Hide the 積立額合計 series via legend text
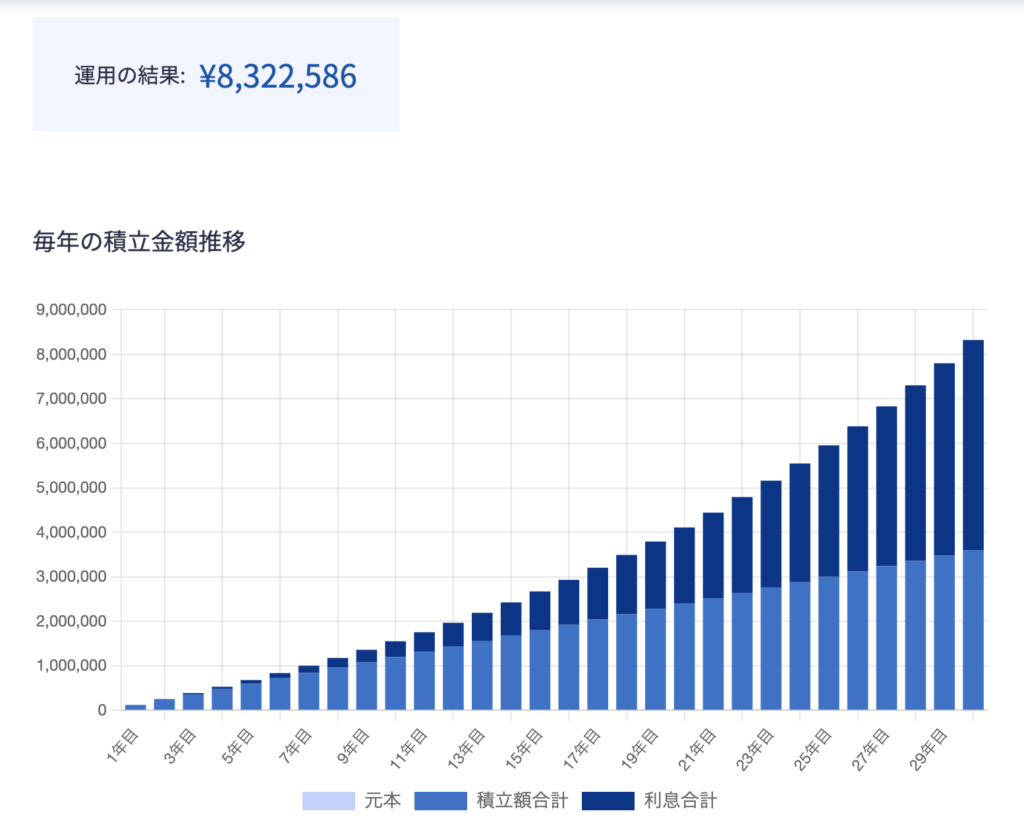This screenshot has width=1024, height=834. pyautogui.click(x=520, y=801)
